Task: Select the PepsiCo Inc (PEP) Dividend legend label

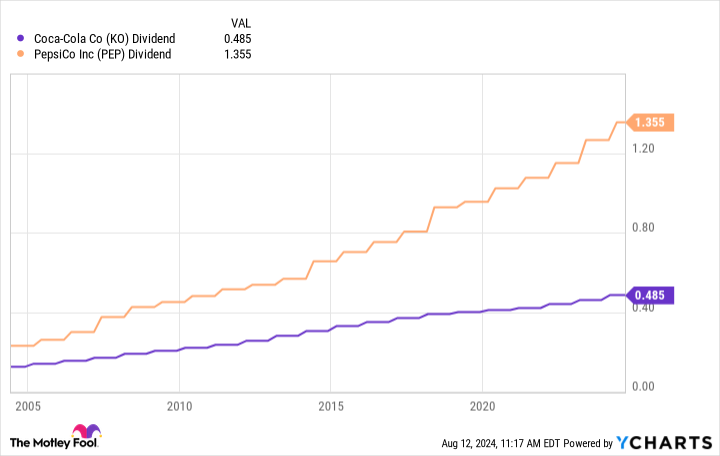Action: pyautogui.click(x=102, y=54)
